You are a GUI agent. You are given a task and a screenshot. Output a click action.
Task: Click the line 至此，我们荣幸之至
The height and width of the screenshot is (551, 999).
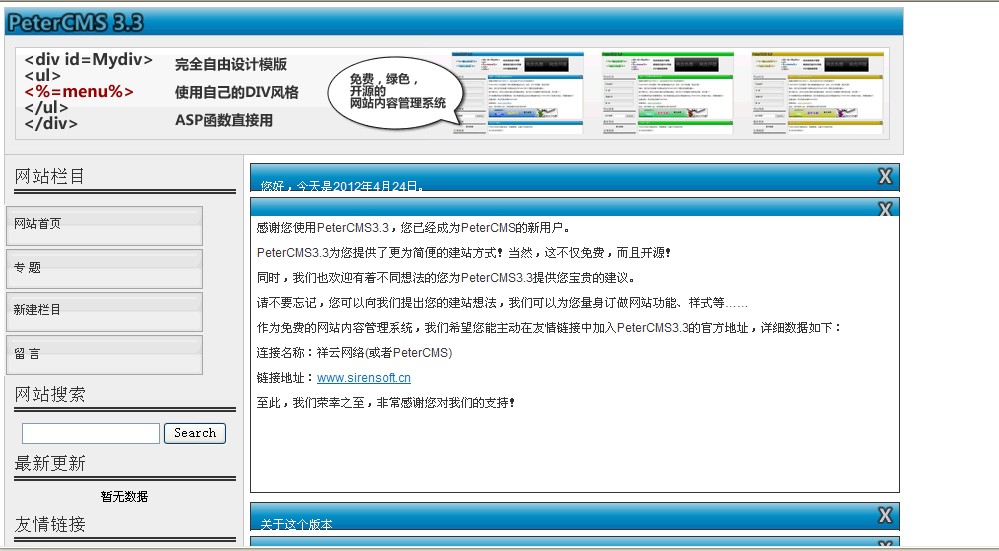(x=385, y=403)
